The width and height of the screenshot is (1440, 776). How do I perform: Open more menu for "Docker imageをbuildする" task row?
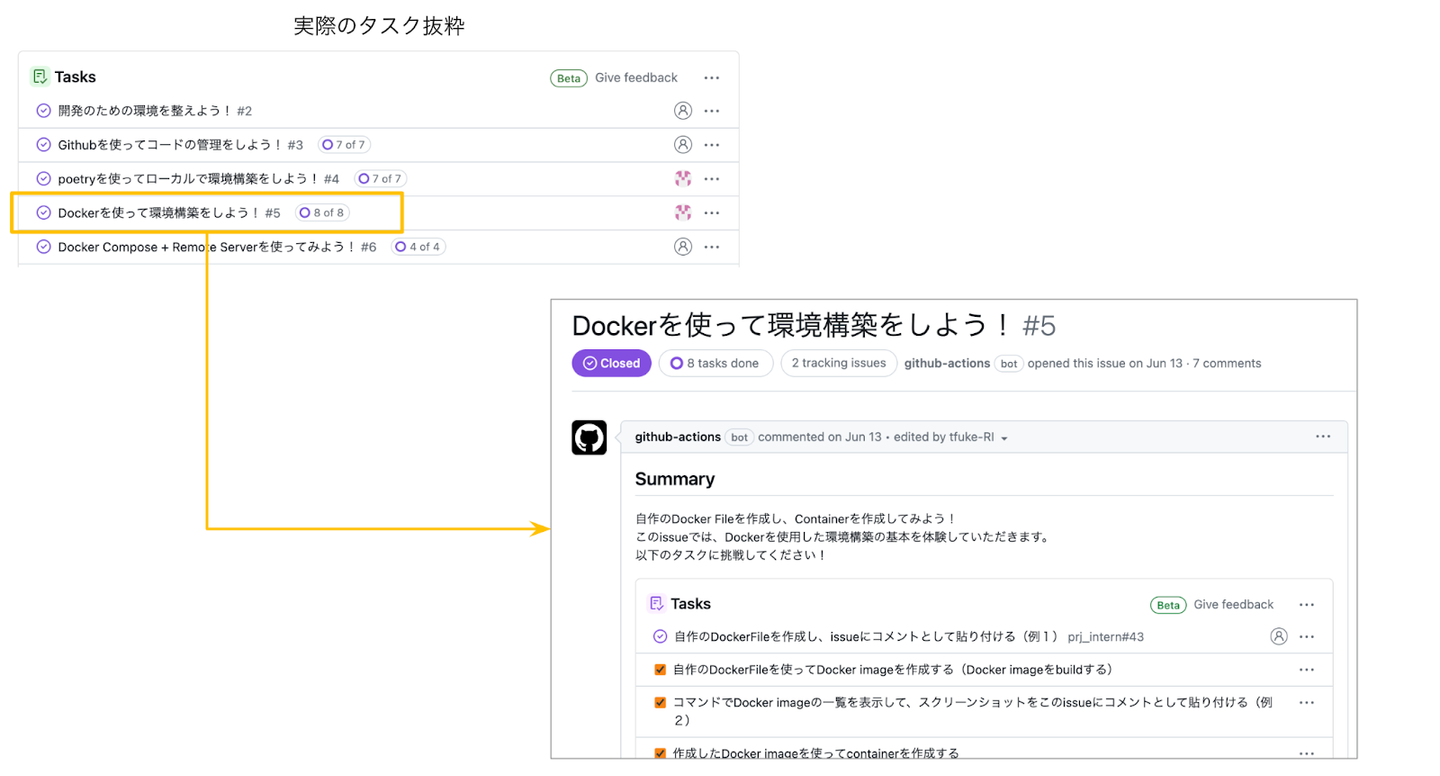pos(1306,670)
